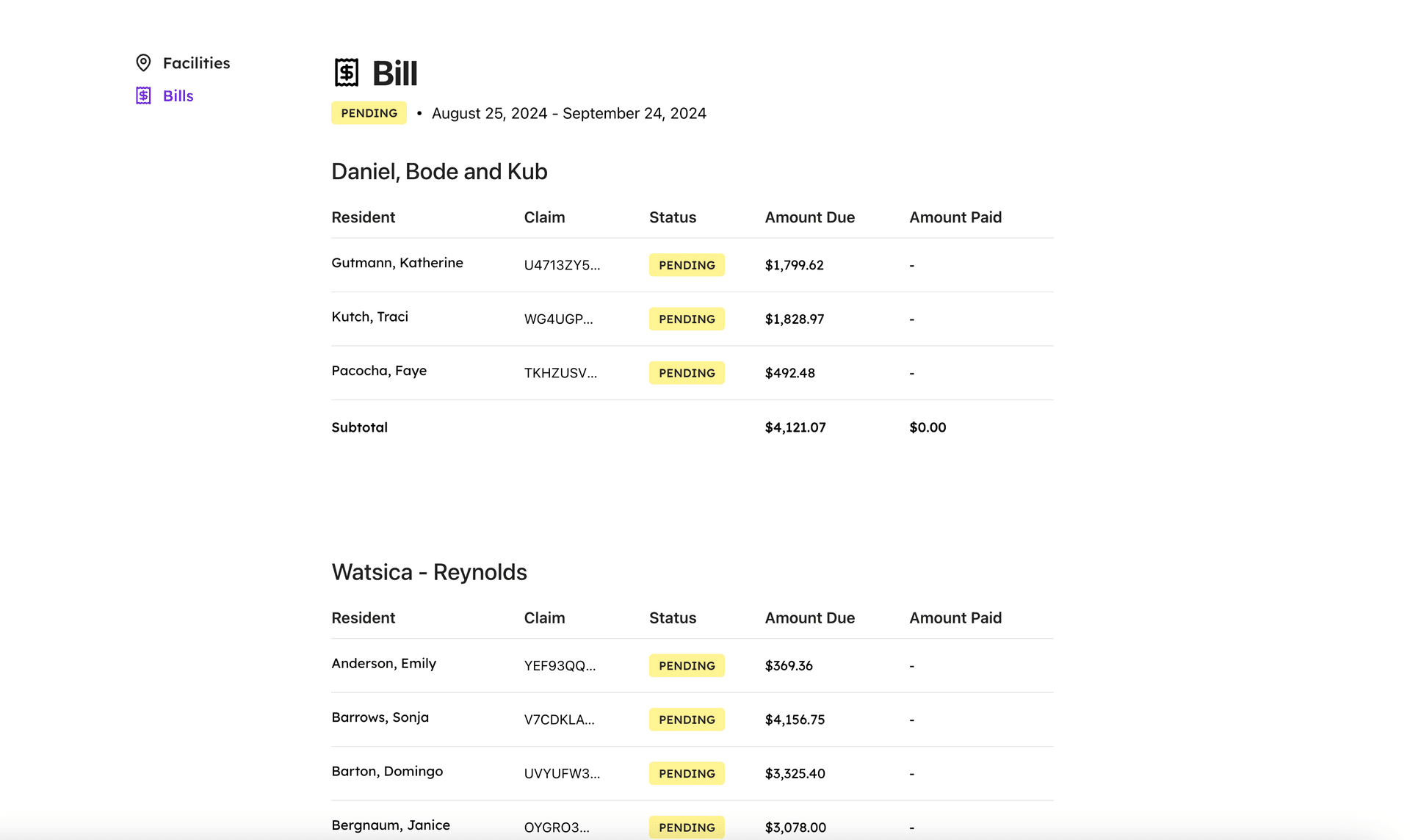This screenshot has width=1410, height=840.
Task: Click the PENDING status for Bergnaum, Janice
Action: click(686, 827)
